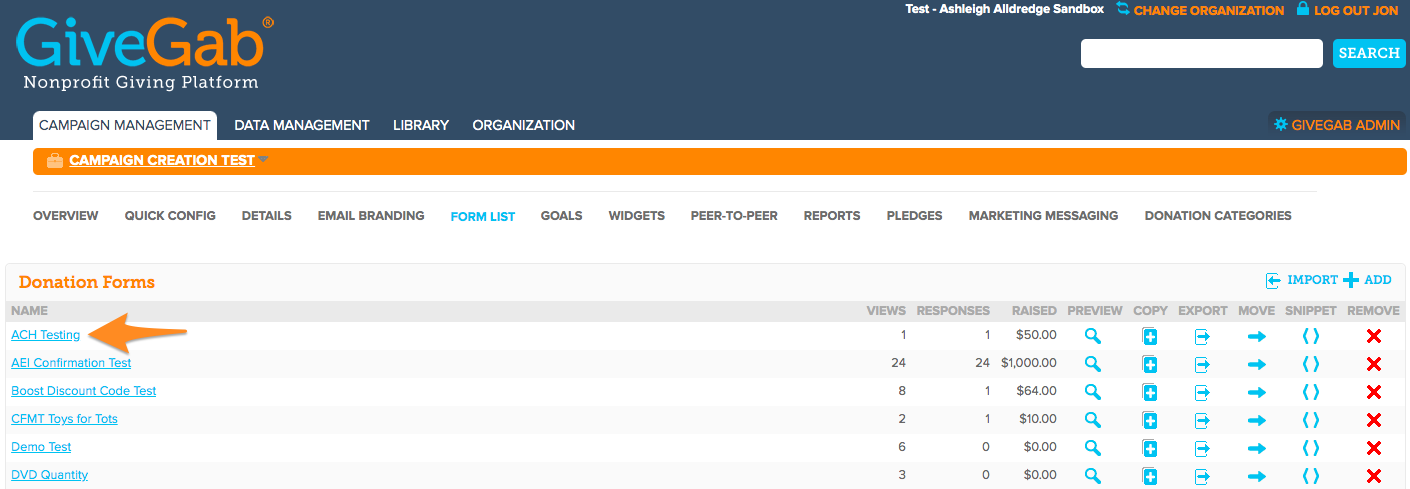Go to the Organization tab
The image size is (1410, 489).
tap(524, 125)
